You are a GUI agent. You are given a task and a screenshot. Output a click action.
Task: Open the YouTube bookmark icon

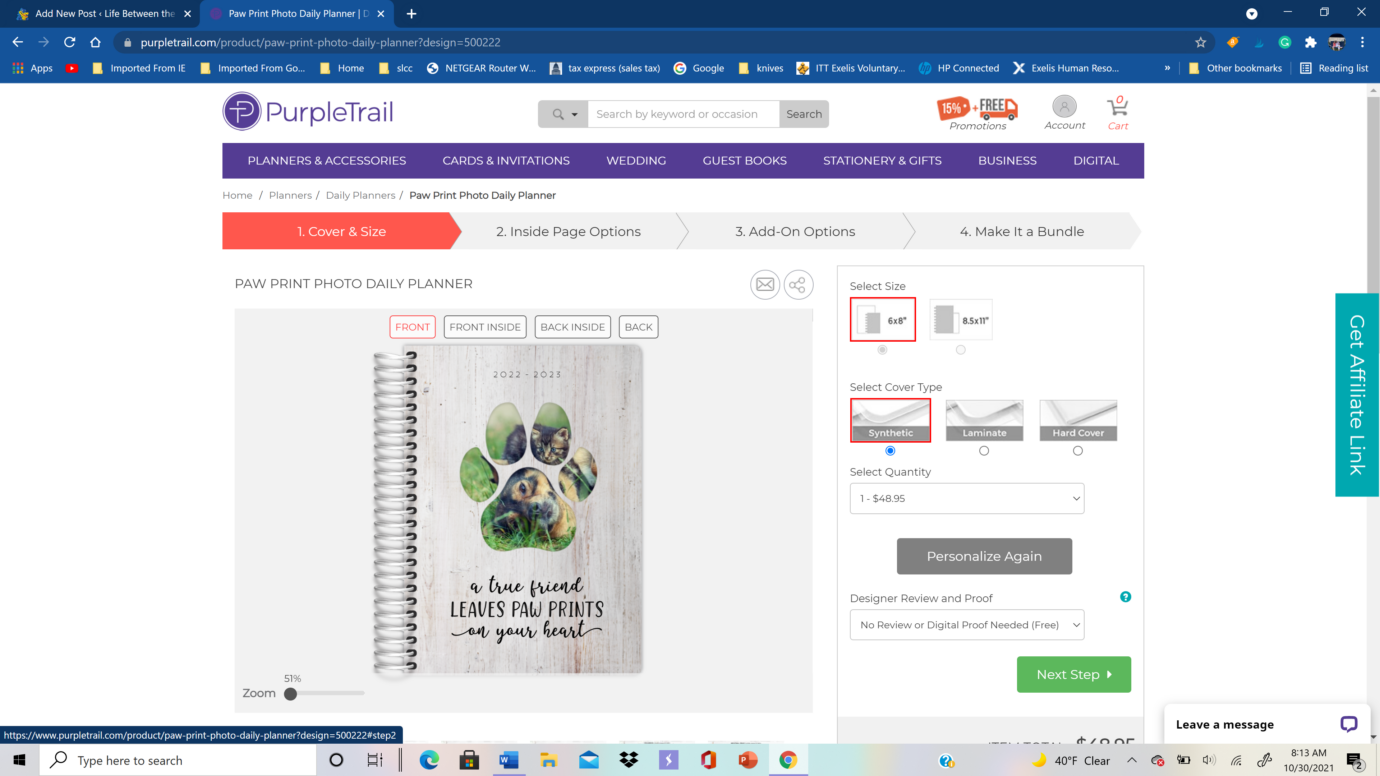[x=71, y=68]
